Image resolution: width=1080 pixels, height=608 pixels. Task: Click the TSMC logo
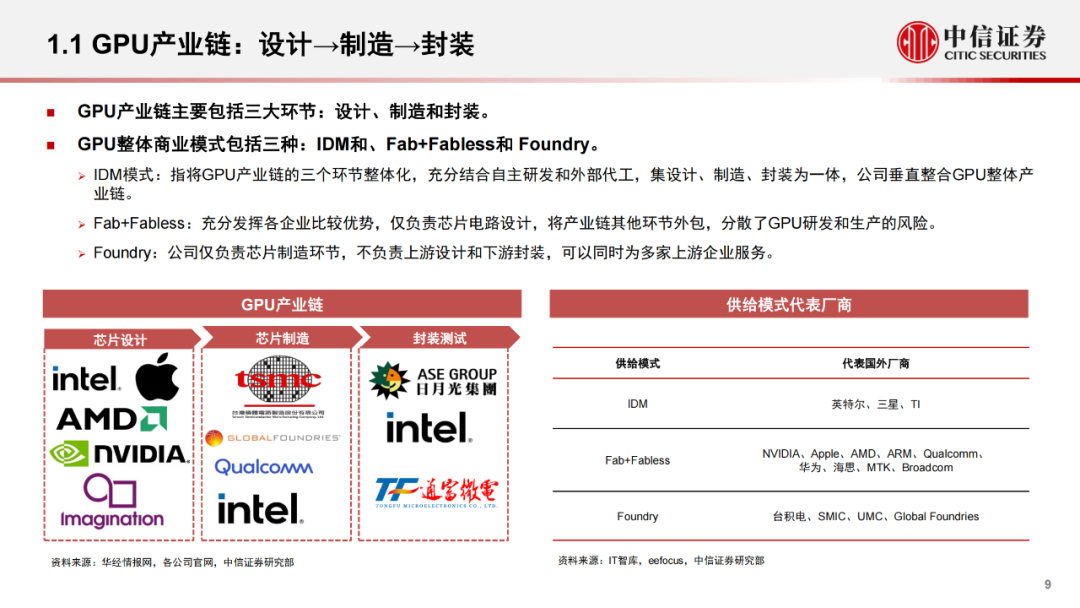pyautogui.click(x=278, y=386)
